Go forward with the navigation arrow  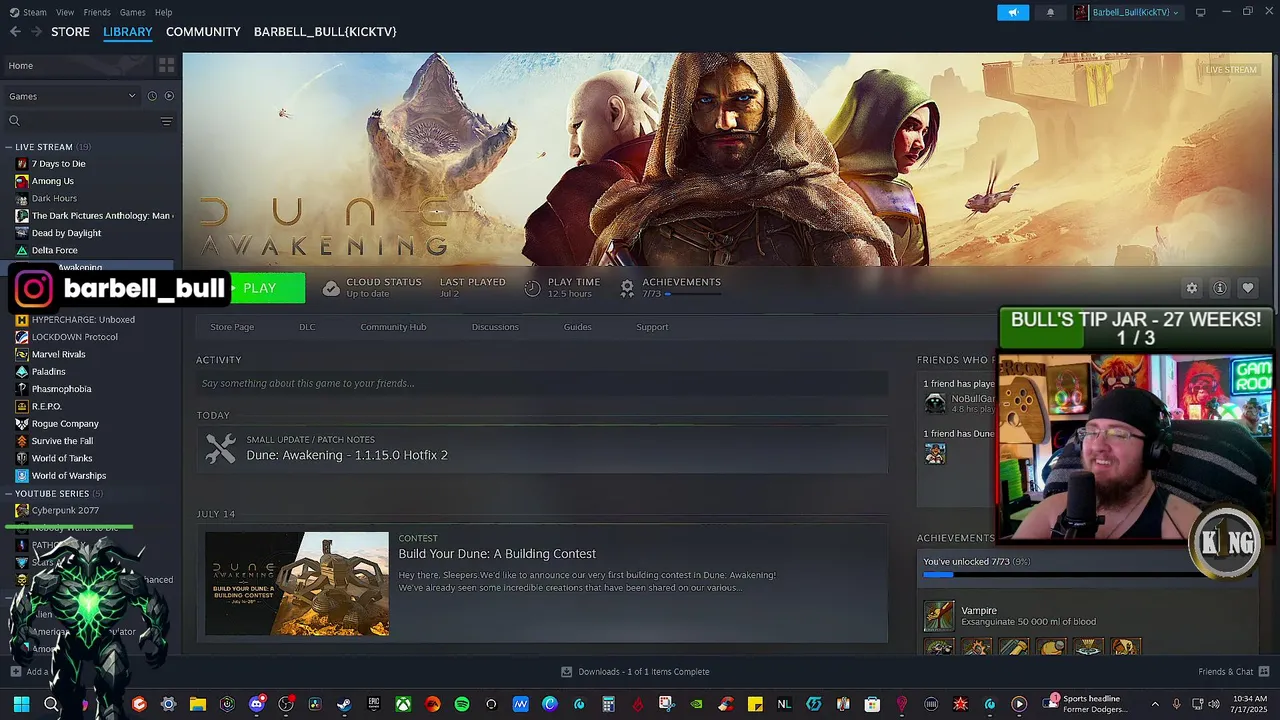[x=36, y=32]
